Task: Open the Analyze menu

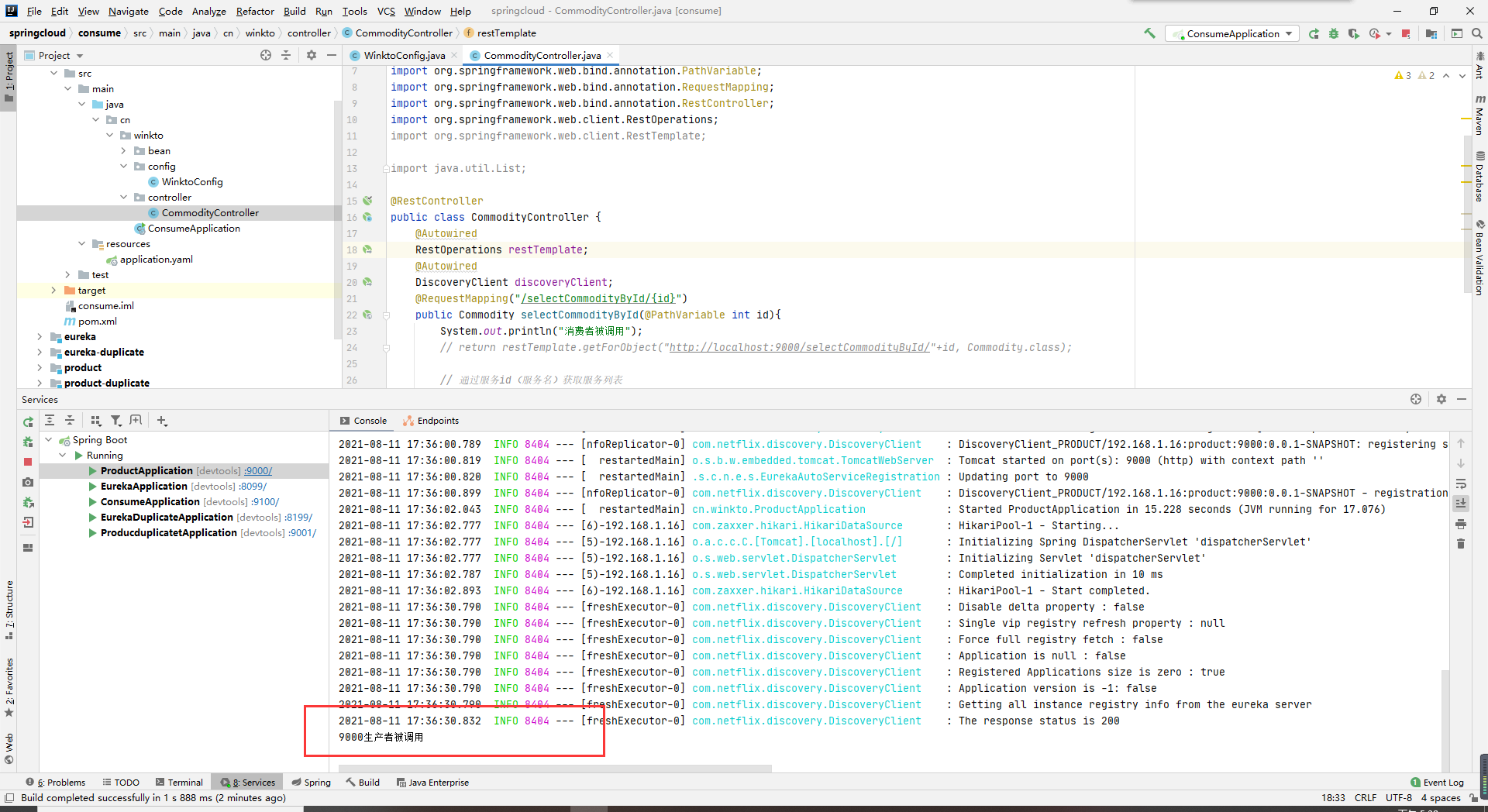Action: coord(208,11)
